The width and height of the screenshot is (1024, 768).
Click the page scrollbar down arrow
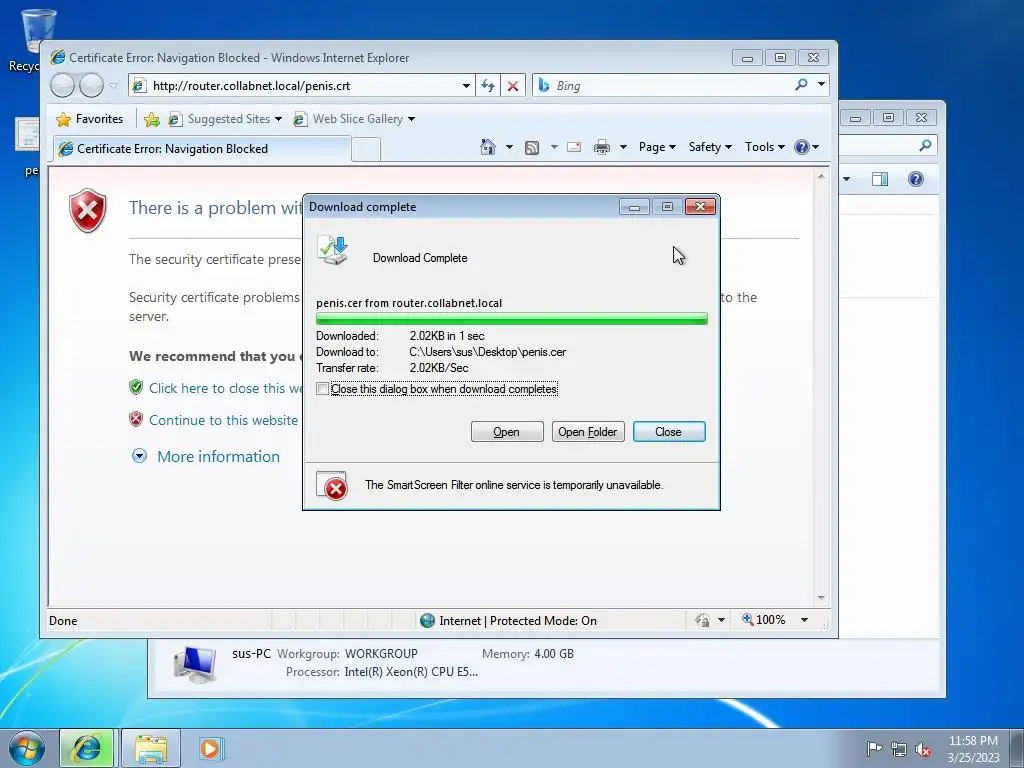point(821,598)
